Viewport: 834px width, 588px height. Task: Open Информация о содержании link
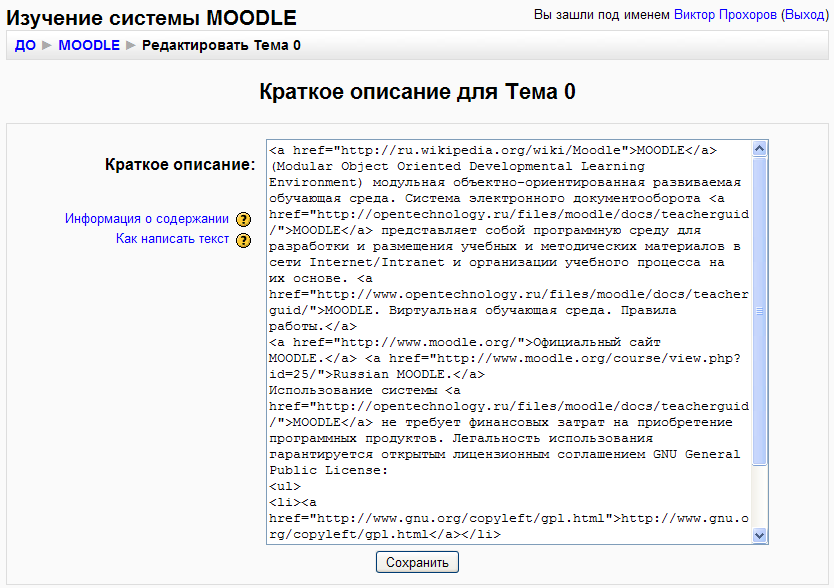147,219
